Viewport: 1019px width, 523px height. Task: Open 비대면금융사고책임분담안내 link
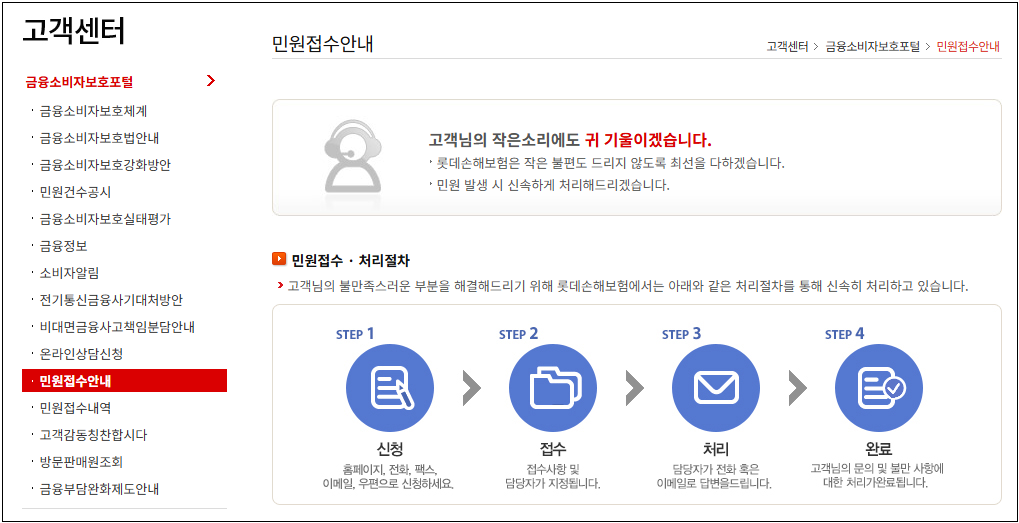coord(117,327)
